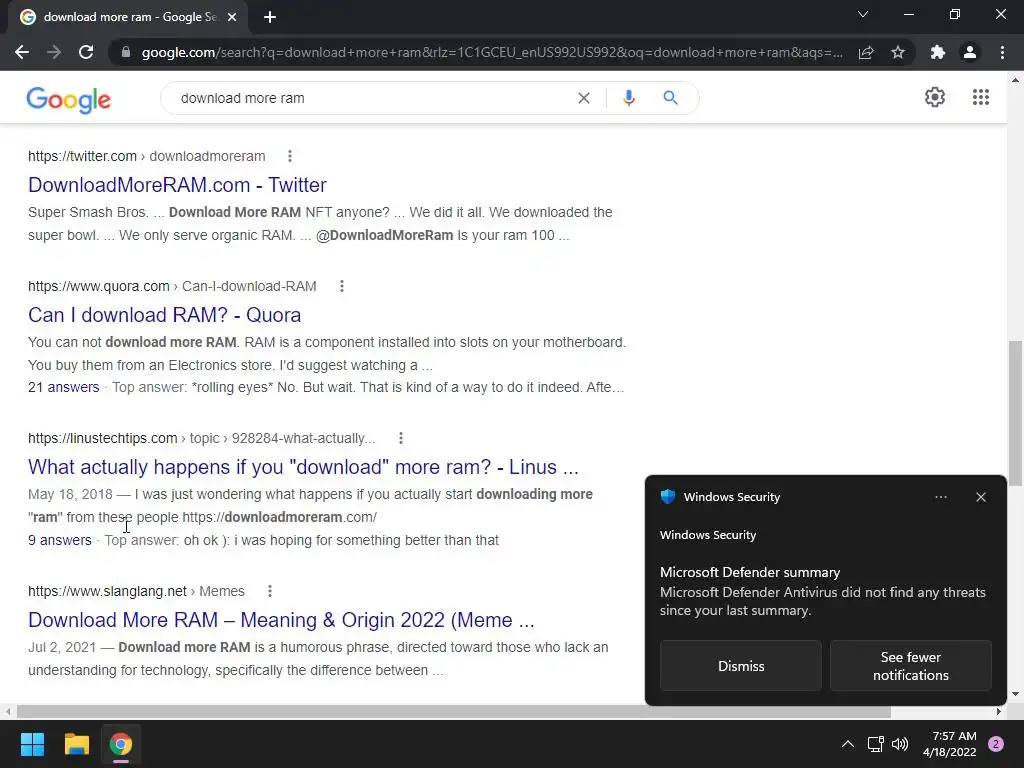The image size is (1024, 768).
Task: Click the horizontal scrollbar right arrow
Action: click(x=999, y=711)
